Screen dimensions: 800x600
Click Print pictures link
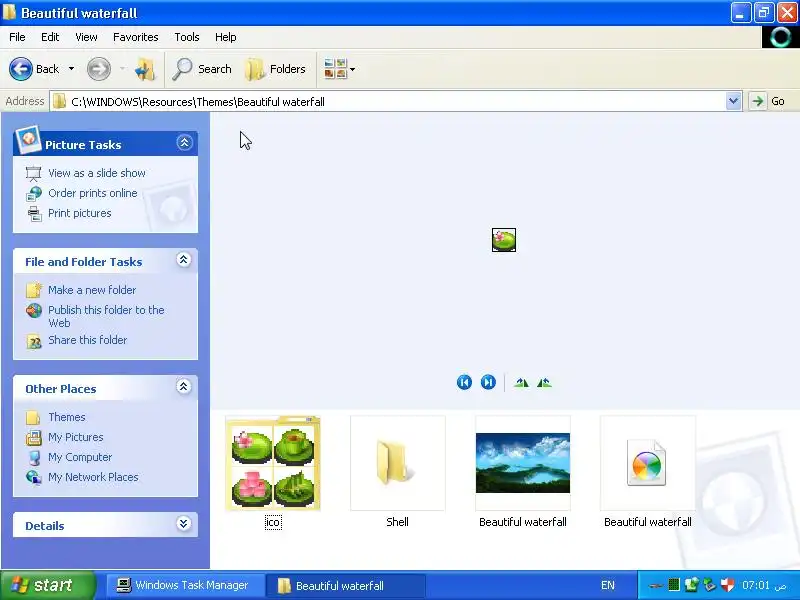(80, 213)
